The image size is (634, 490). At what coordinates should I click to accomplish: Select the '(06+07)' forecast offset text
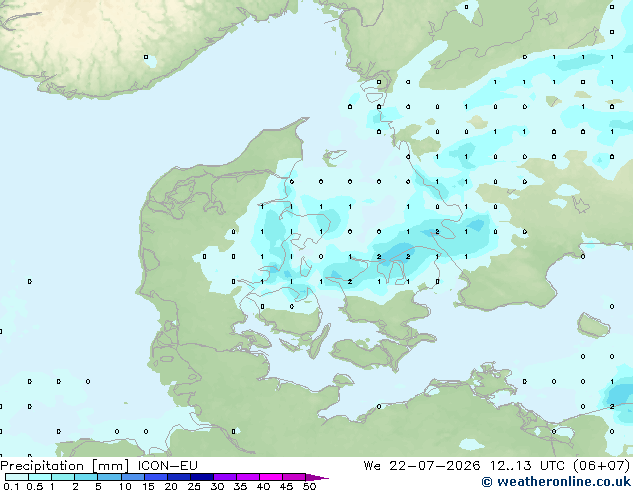pyautogui.click(x=602, y=466)
